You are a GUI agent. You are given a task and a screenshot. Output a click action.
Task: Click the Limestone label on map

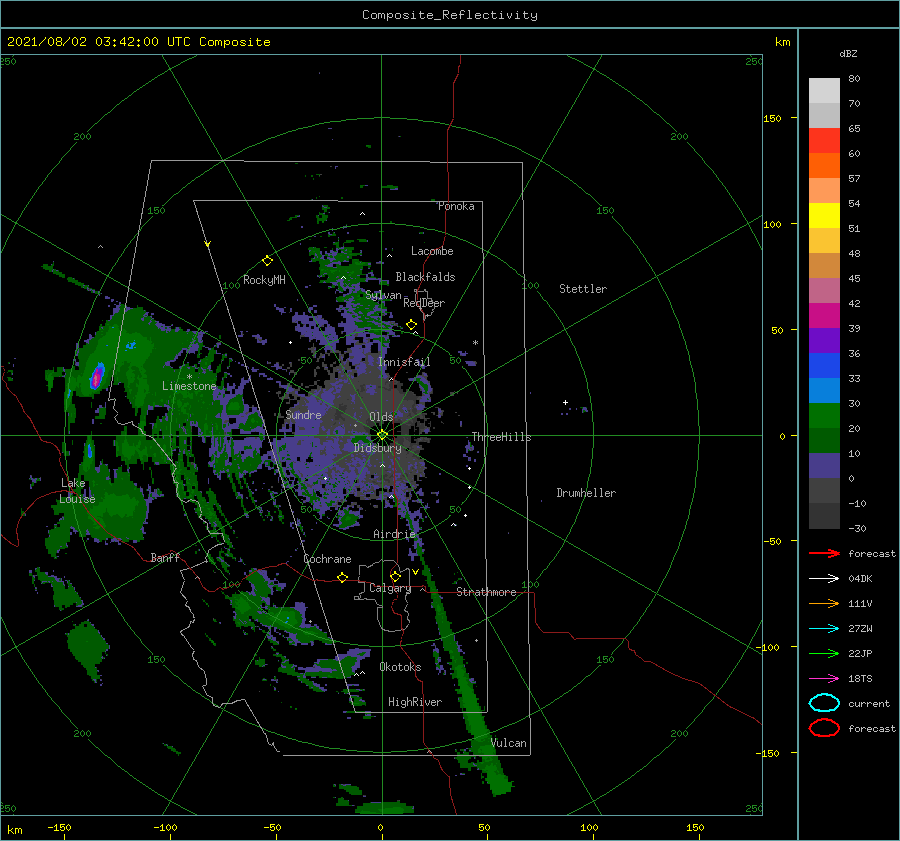[x=189, y=386]
